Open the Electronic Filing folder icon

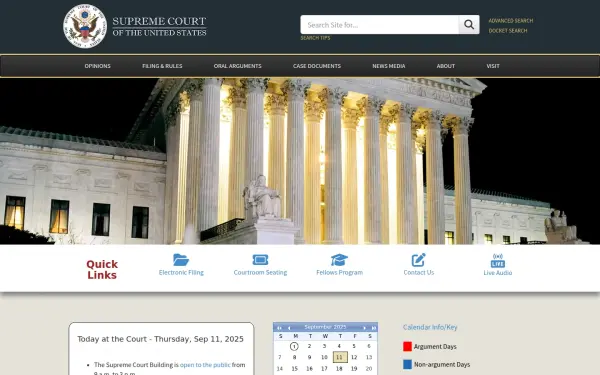(x=181, y=260)
